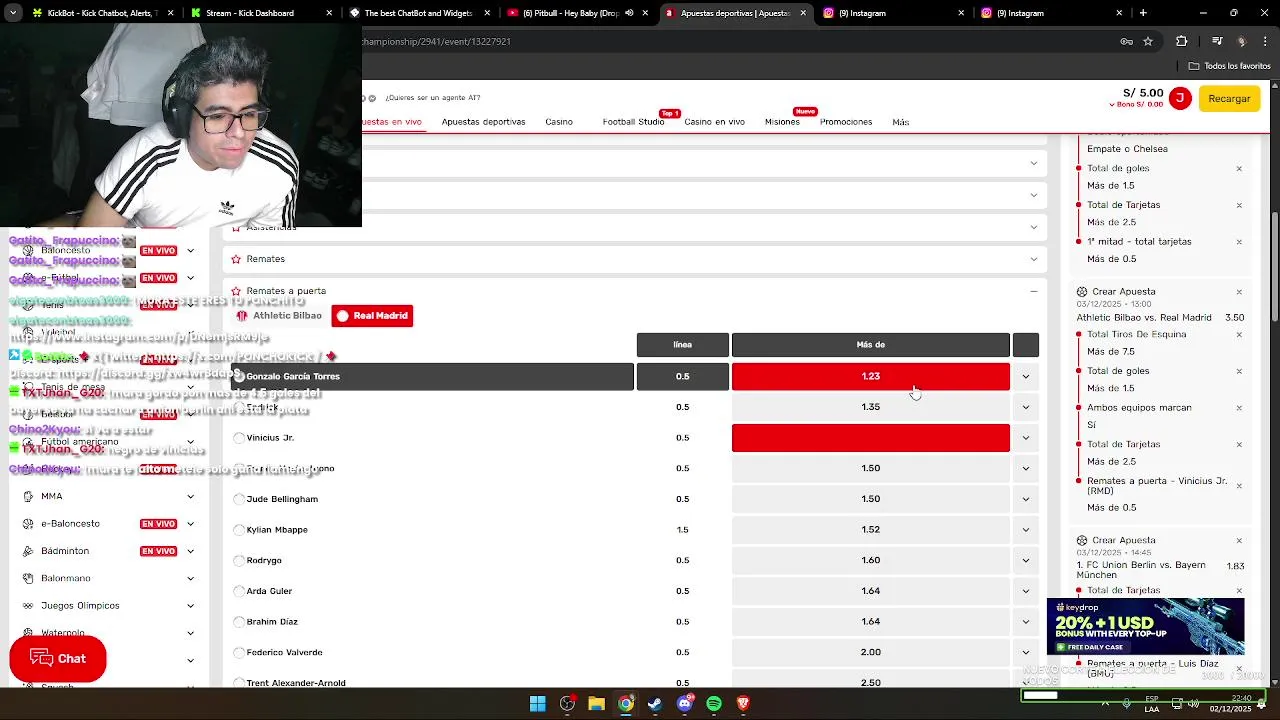Open File Explorer from the taskbar
The width and height of the screenshot is (1280, 720).
click(596, 704)
